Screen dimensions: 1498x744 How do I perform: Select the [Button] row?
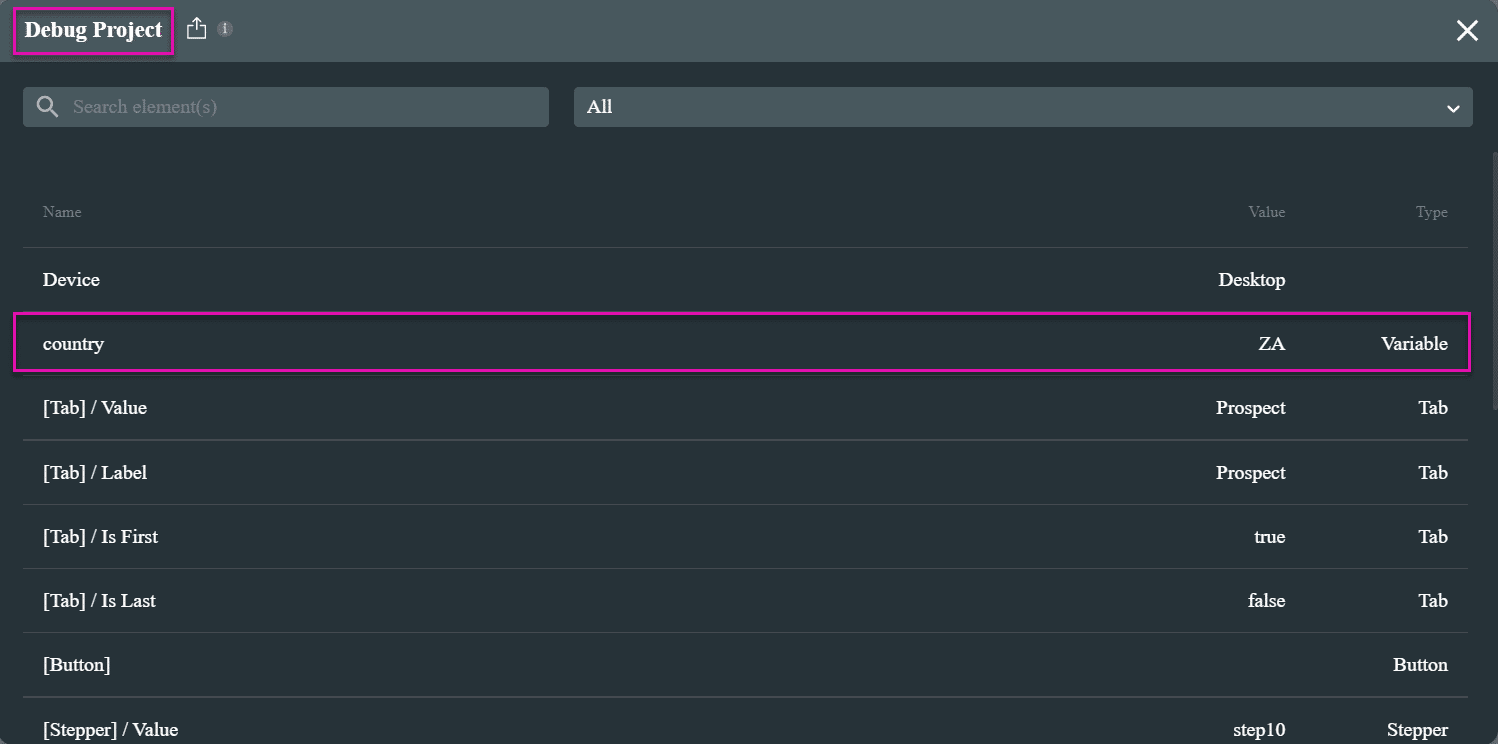click(745, 665)
